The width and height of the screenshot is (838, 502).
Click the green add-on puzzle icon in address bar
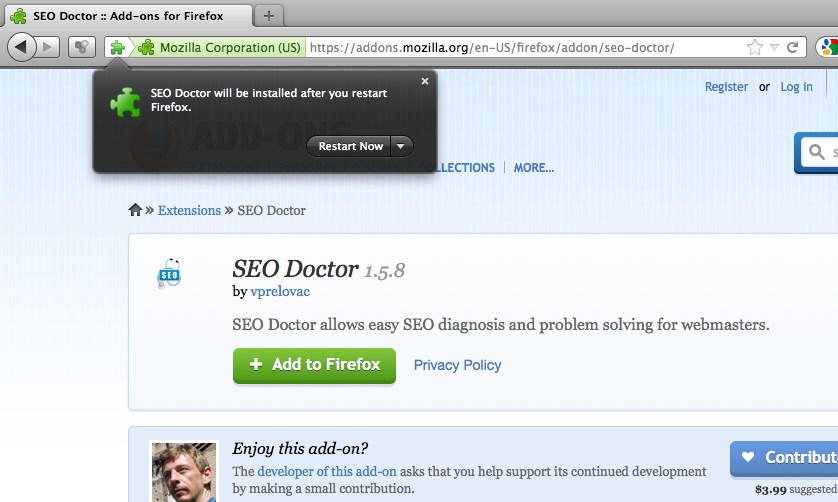[118, 48]
